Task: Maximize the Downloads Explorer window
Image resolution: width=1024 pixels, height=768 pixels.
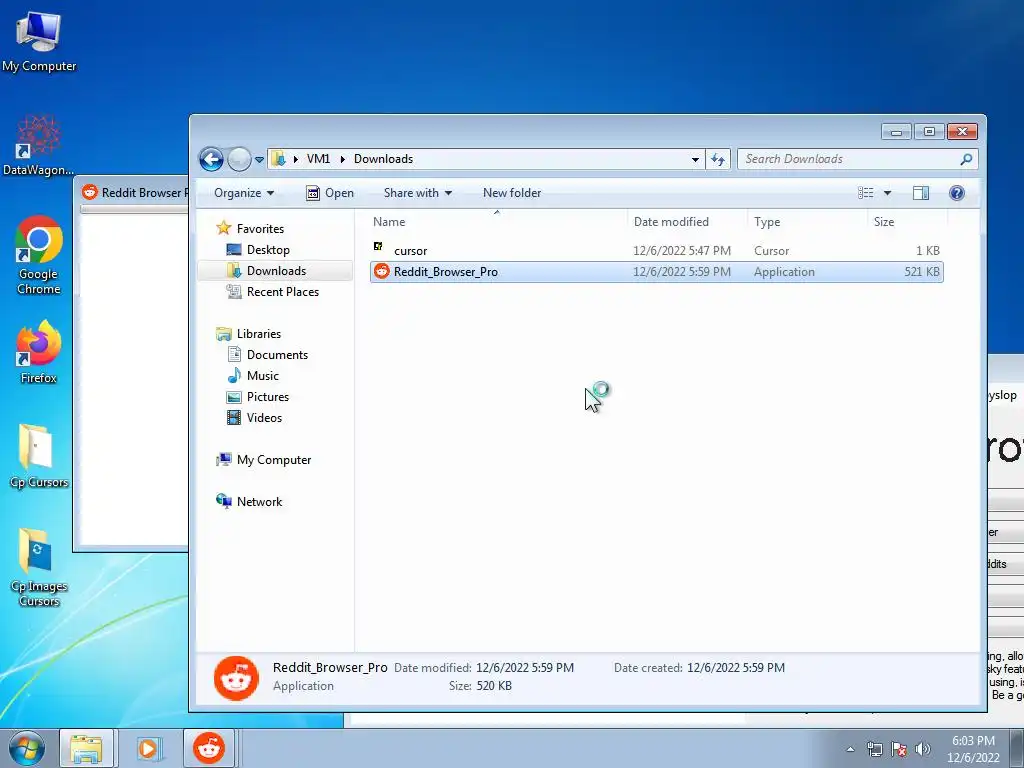Action: pos(929,132)
